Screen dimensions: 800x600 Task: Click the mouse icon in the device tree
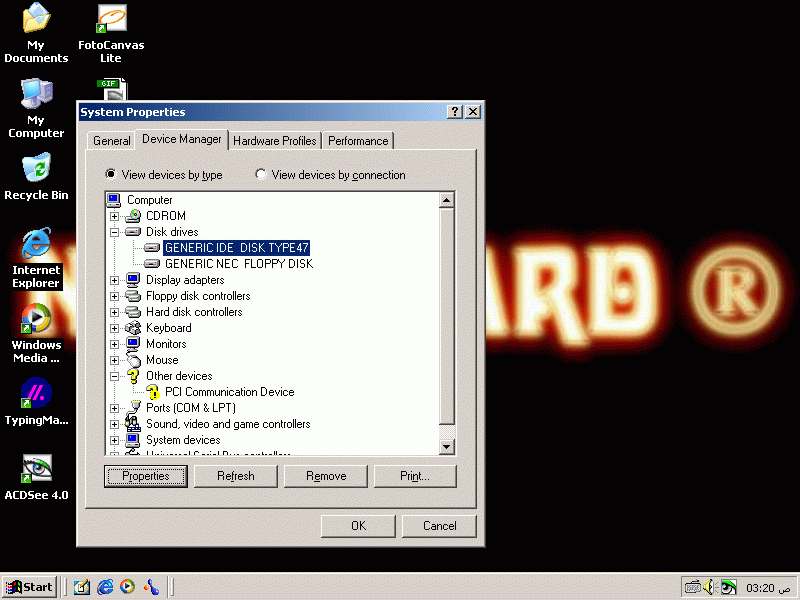[133, 360]
